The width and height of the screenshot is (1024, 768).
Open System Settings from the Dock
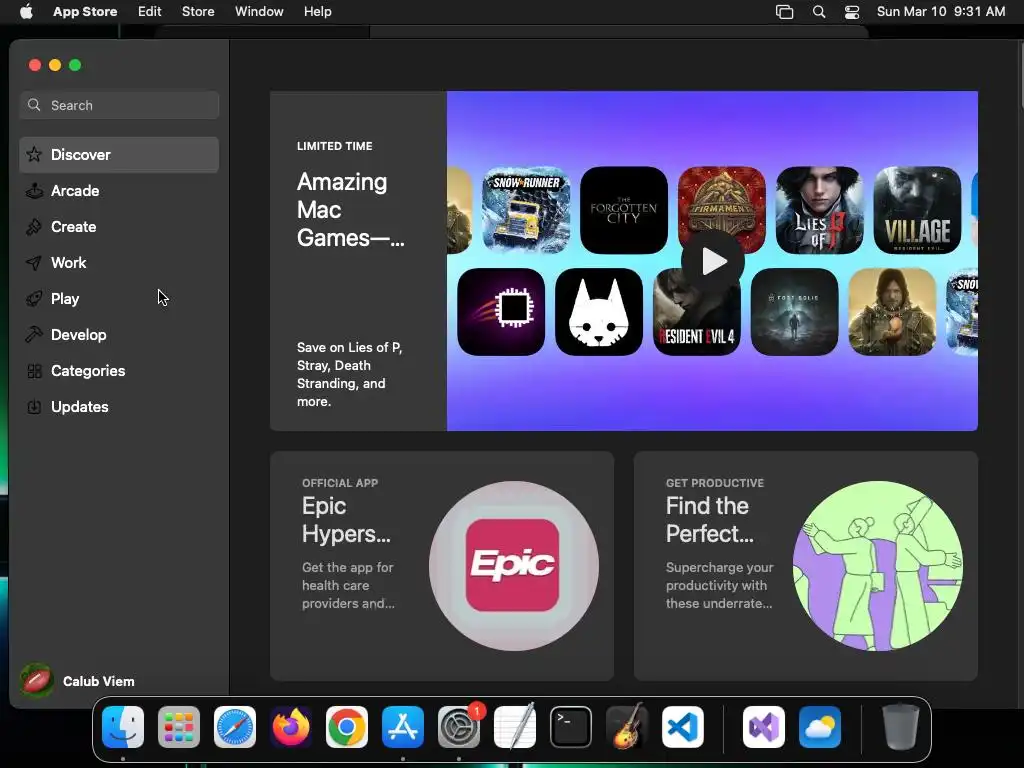(x=459, y=727)
